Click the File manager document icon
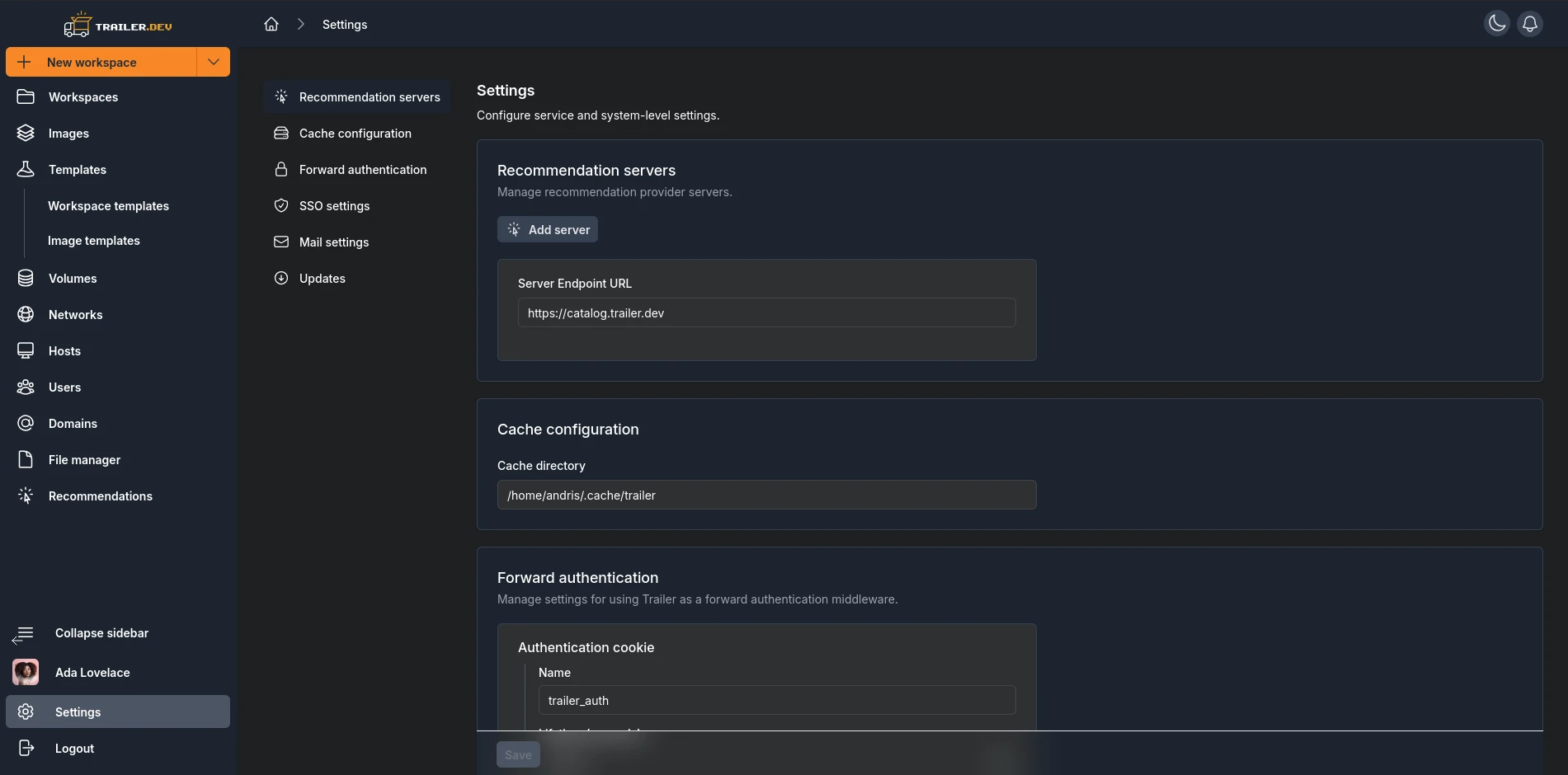Screen dimensions: 1568x775 click(26, 459)
